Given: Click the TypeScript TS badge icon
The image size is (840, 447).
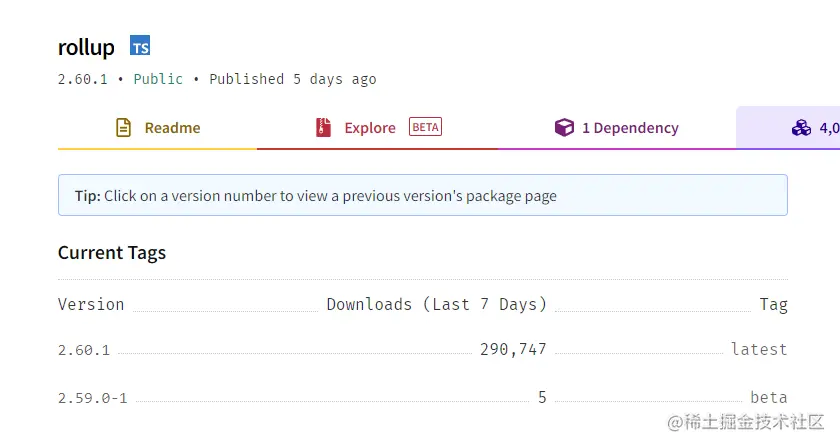Looking at the screenshot, I should pyautogui.click(x=140, y=46).
